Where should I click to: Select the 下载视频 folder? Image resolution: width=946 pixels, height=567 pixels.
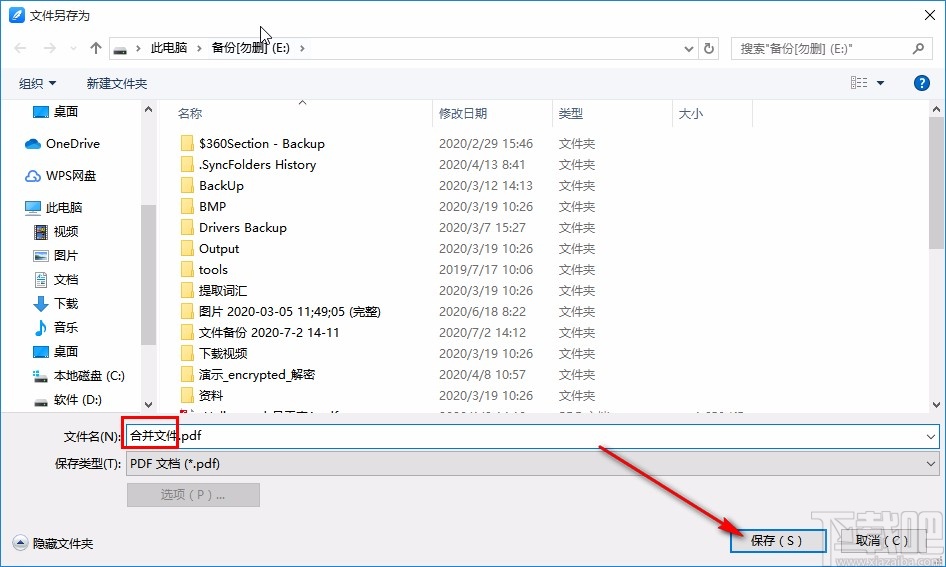[x=214, y=353]
